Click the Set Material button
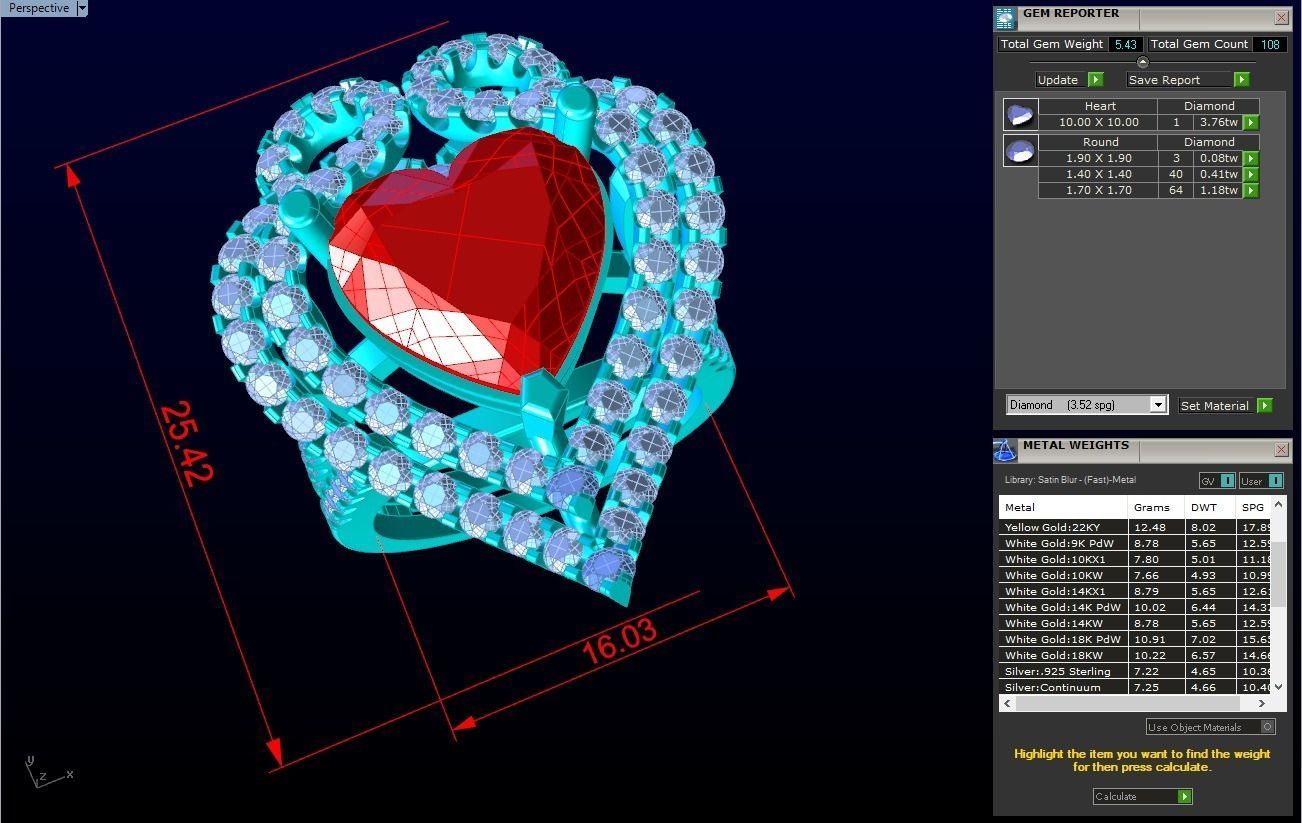The image size is (1302, 823). 1217,405
